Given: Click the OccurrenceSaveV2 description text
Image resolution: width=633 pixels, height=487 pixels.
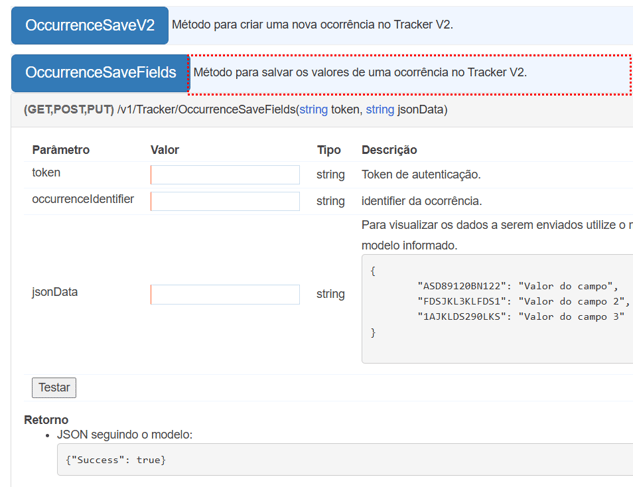Looking at the screenshot, I should 312,25.
